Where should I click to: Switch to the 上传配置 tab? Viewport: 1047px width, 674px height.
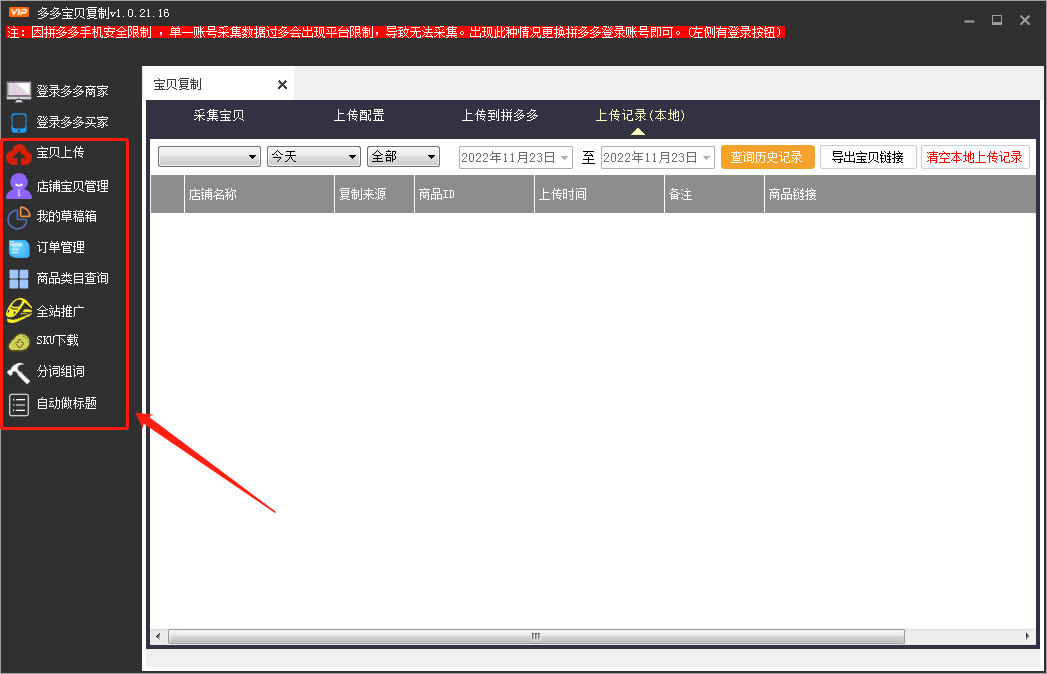coord(359,115)
